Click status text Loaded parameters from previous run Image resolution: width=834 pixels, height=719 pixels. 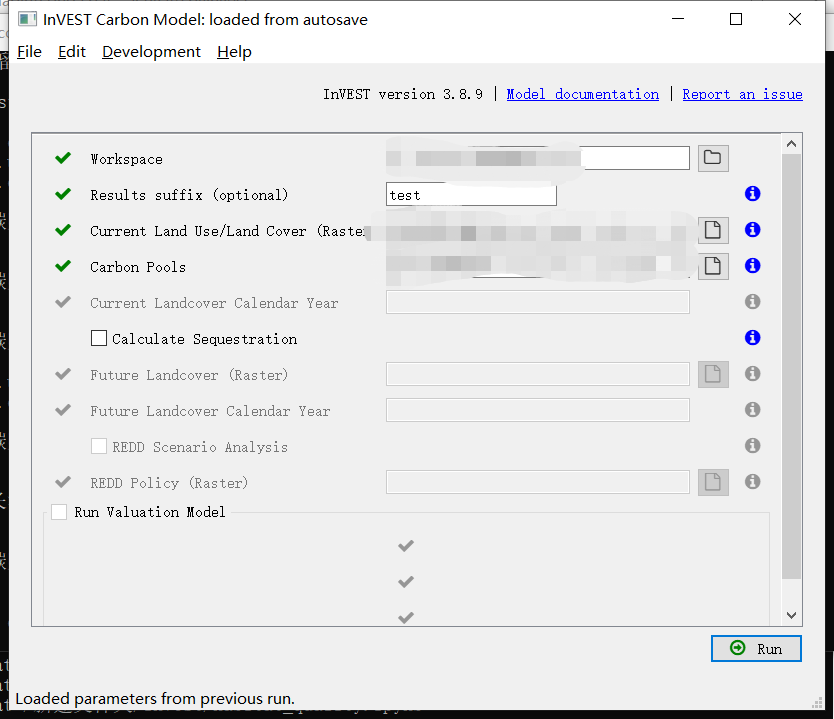(155, 698)
